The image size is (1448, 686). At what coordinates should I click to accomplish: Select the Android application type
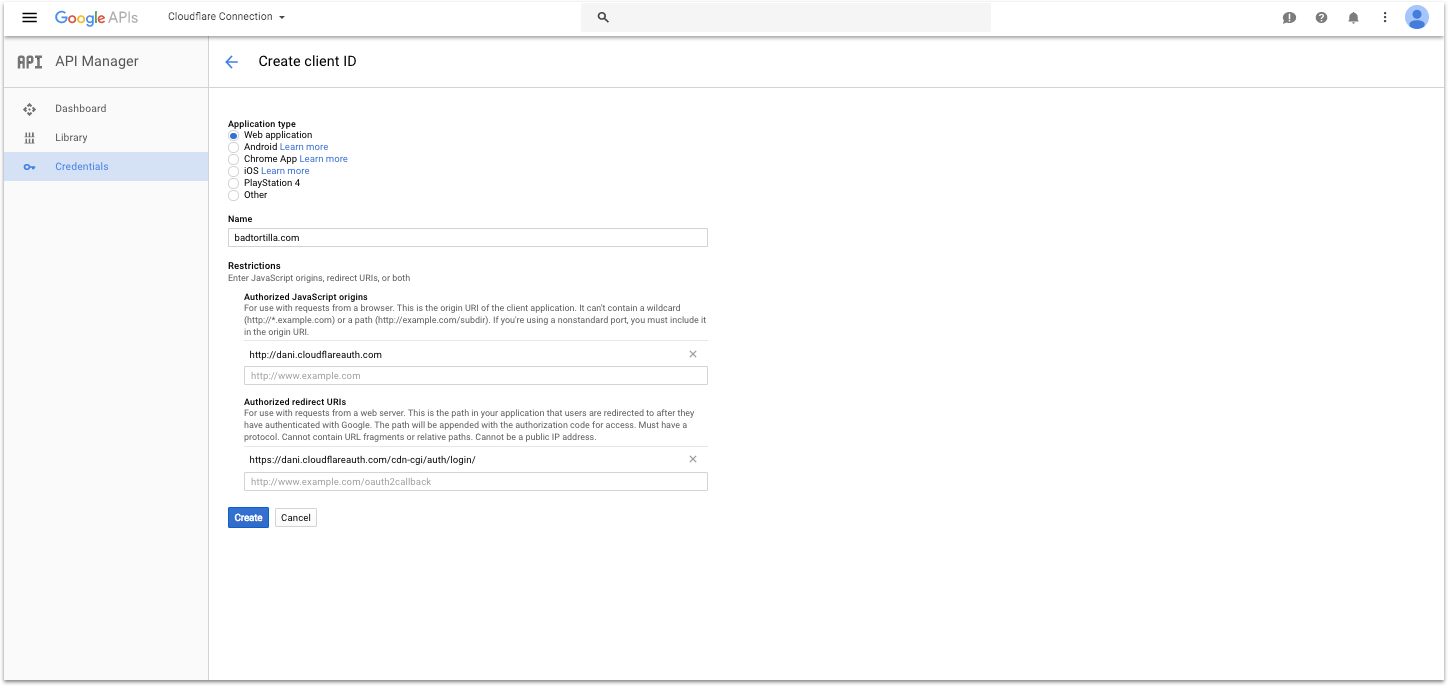(x=234, y=147)
